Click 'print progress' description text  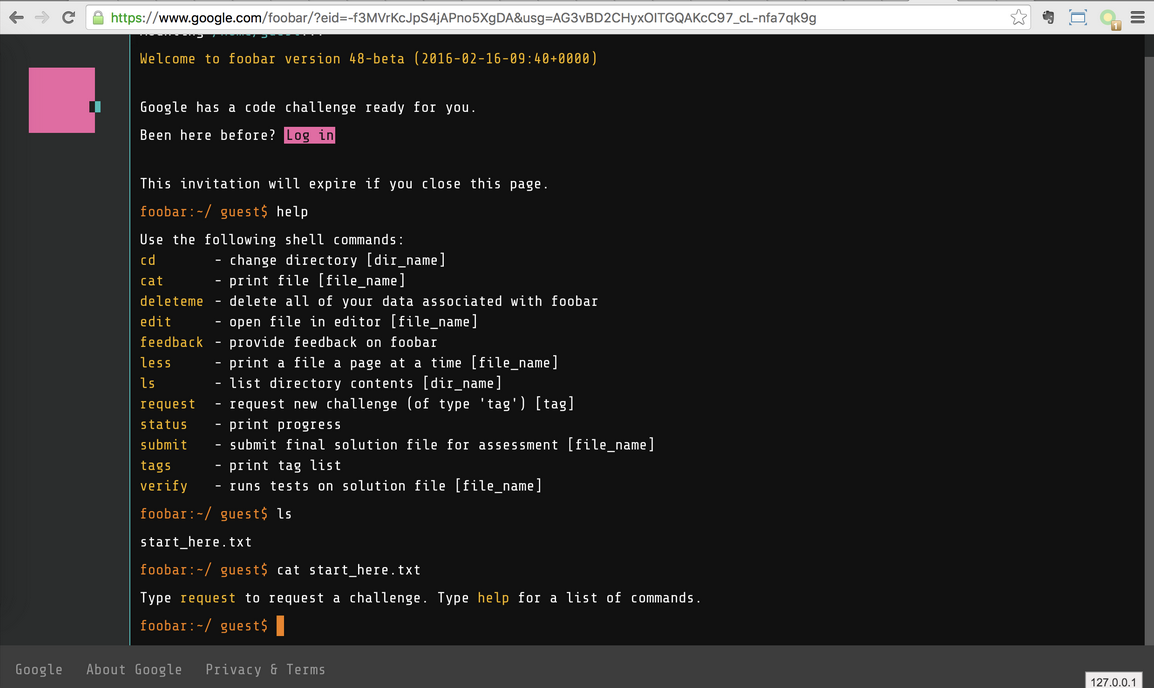coord(285,425)
